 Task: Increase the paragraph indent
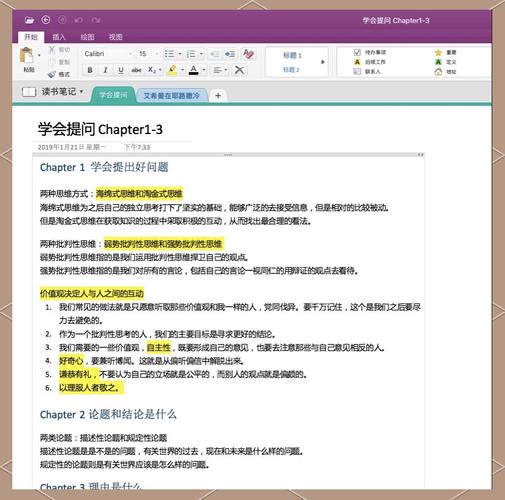click(x=230, y=54)
